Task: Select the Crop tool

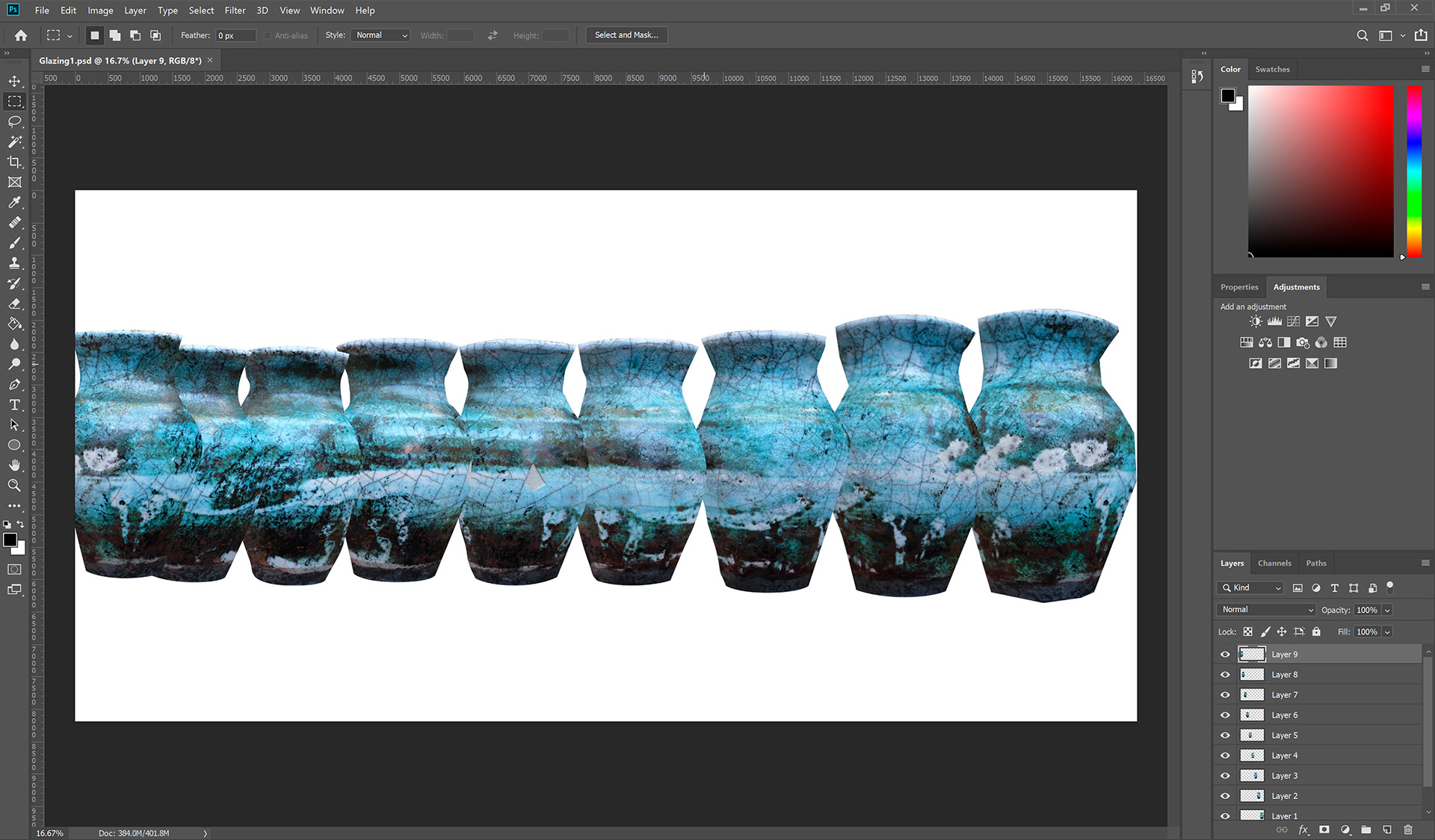Action: coord(14,161)
